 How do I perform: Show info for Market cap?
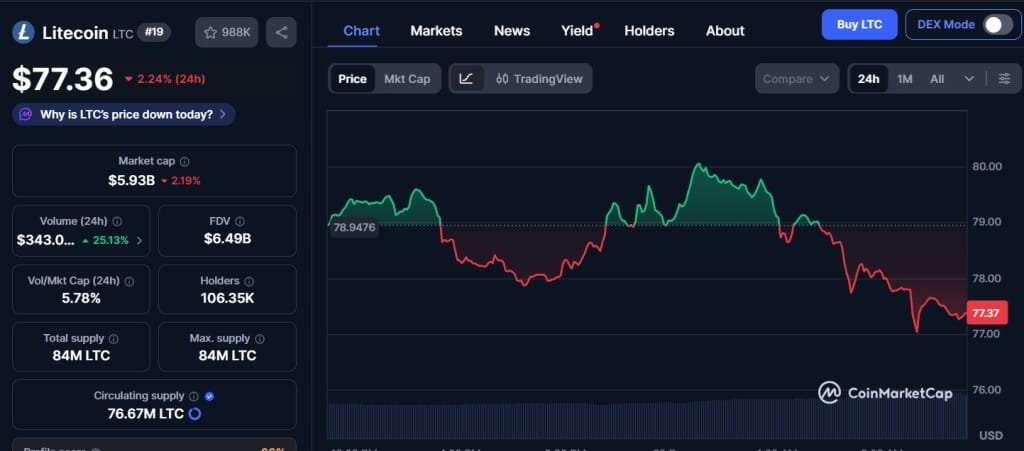(185, 161)
